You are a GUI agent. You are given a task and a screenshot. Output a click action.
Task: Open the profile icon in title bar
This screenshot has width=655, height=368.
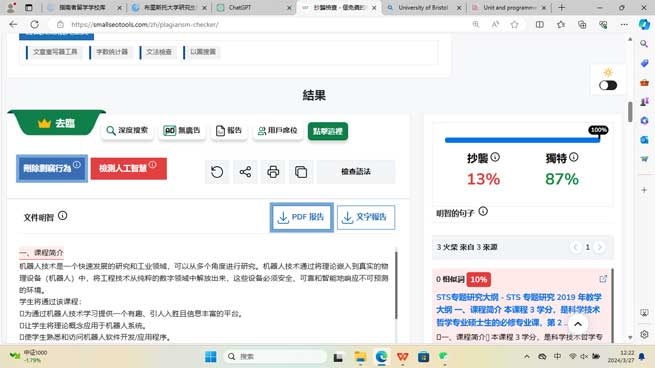click(x=11, y=8)
